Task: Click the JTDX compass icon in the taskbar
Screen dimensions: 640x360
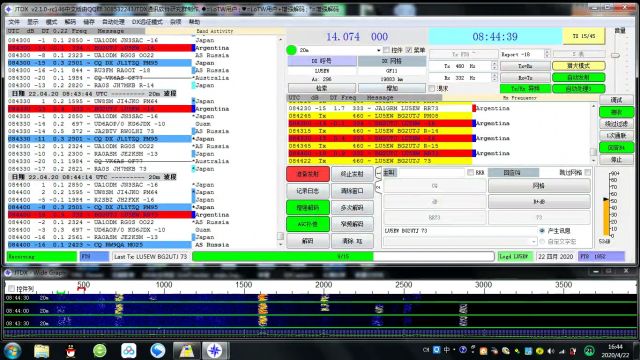Action: point(215,351)
